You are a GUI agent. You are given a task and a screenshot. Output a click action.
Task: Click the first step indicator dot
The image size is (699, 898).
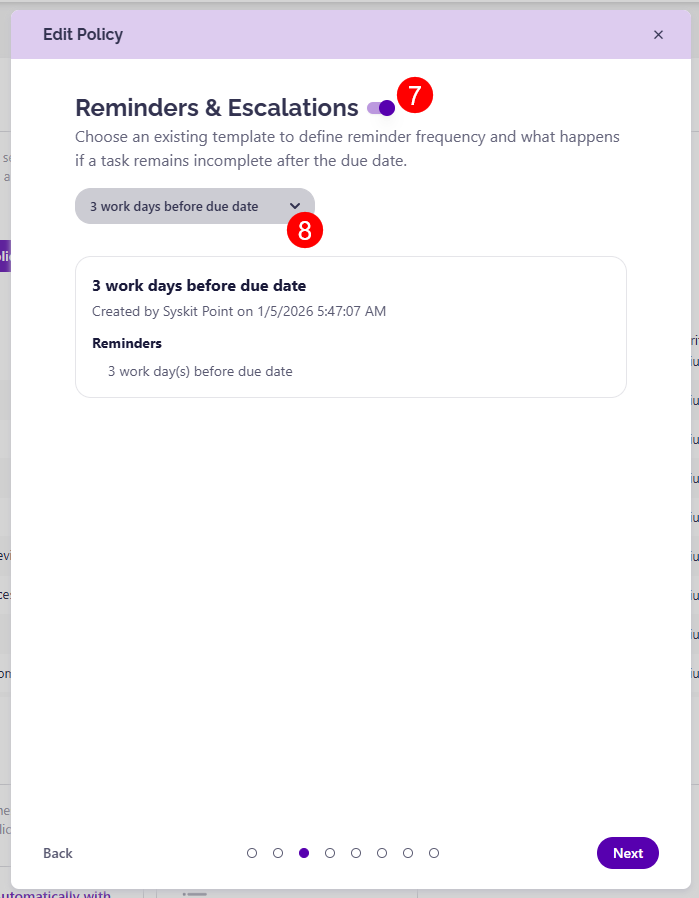252,853
